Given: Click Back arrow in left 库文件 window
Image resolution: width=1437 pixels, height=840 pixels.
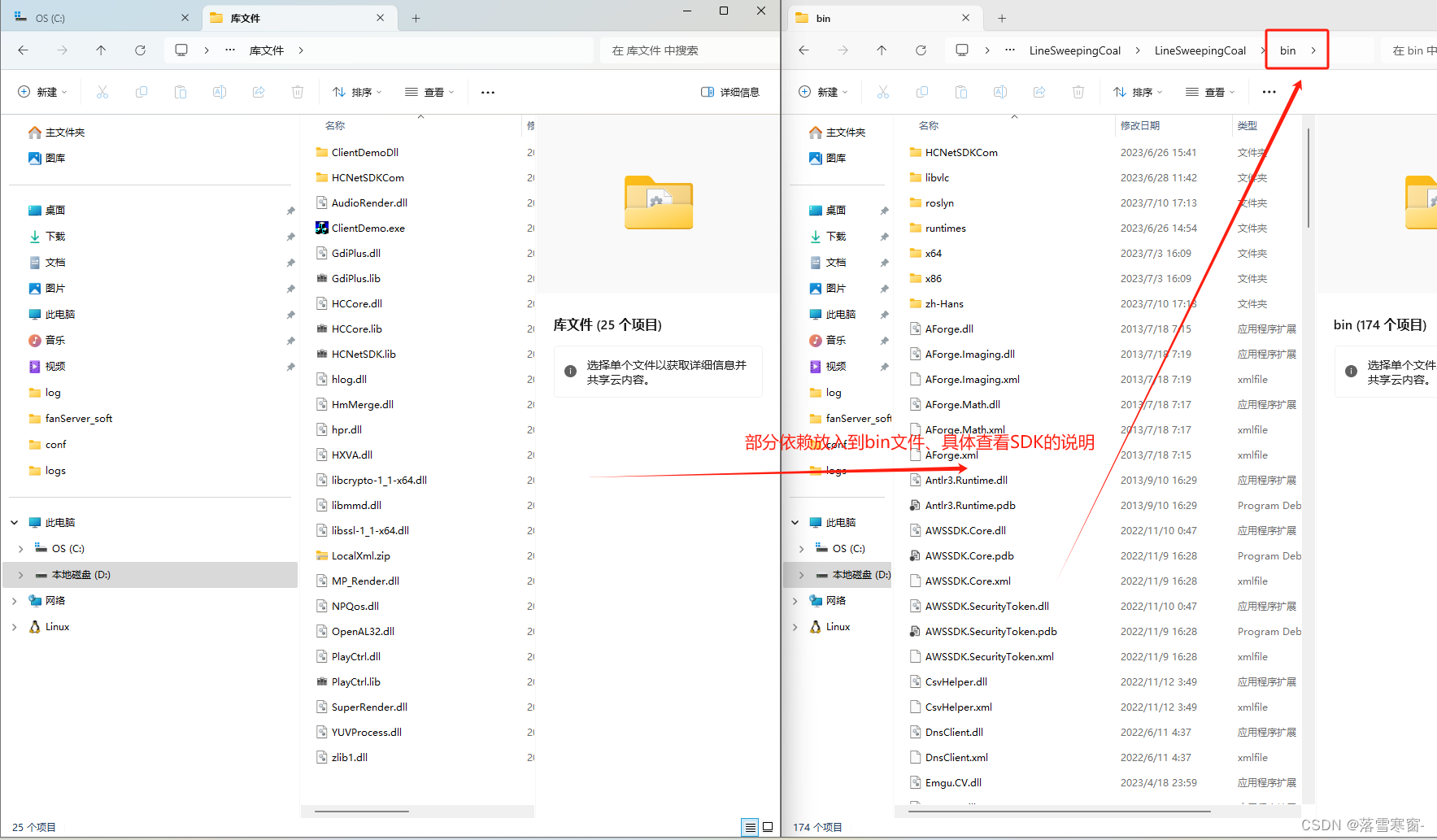Looking at the screenshot, I should pos(23,50).
